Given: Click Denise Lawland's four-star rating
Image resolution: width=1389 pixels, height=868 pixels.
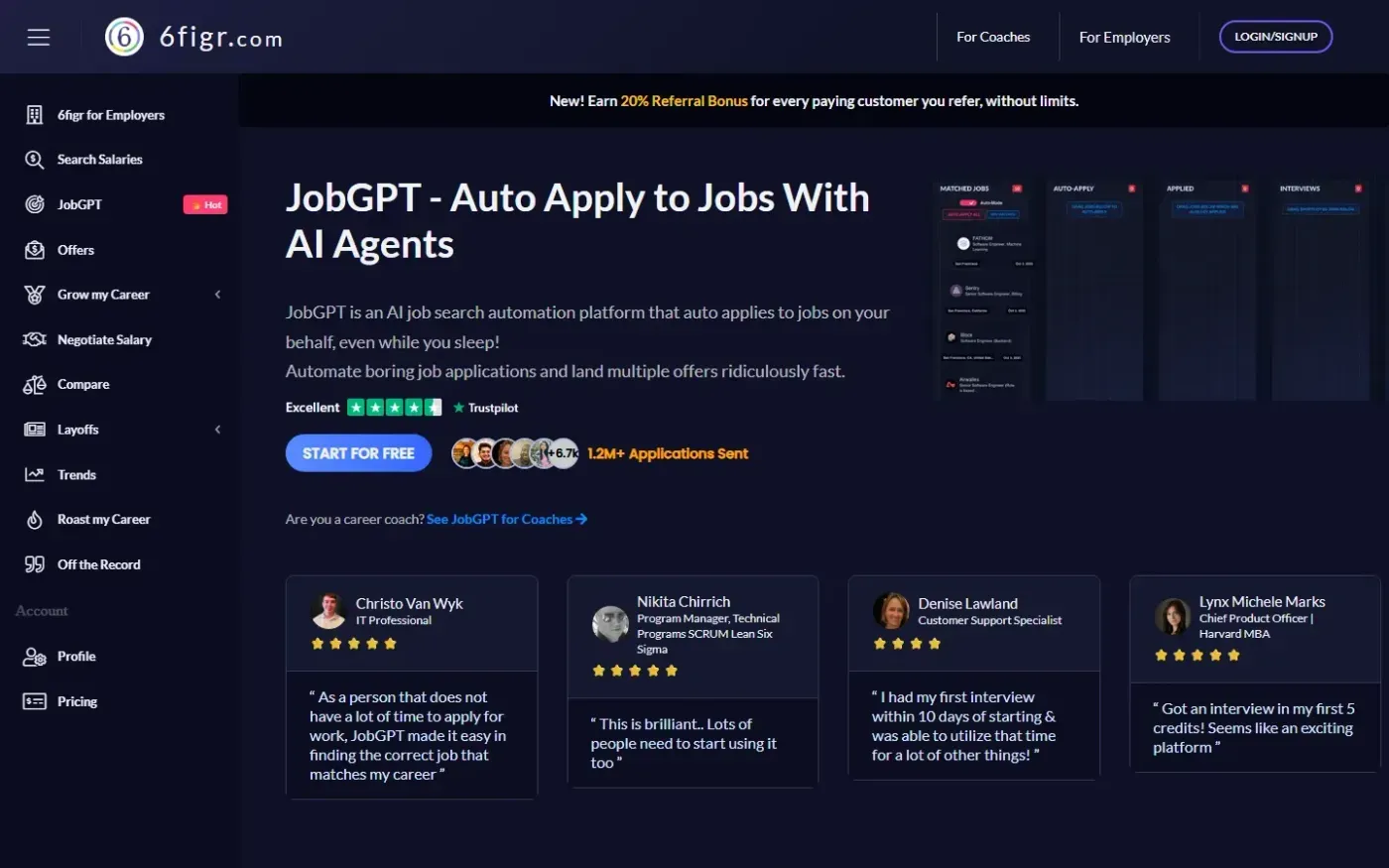Looking at the screenshot, I should [x=907, y=644].
